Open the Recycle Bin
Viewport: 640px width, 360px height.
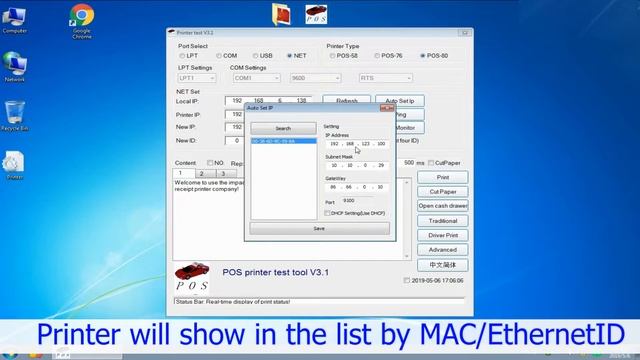[14, 116]
